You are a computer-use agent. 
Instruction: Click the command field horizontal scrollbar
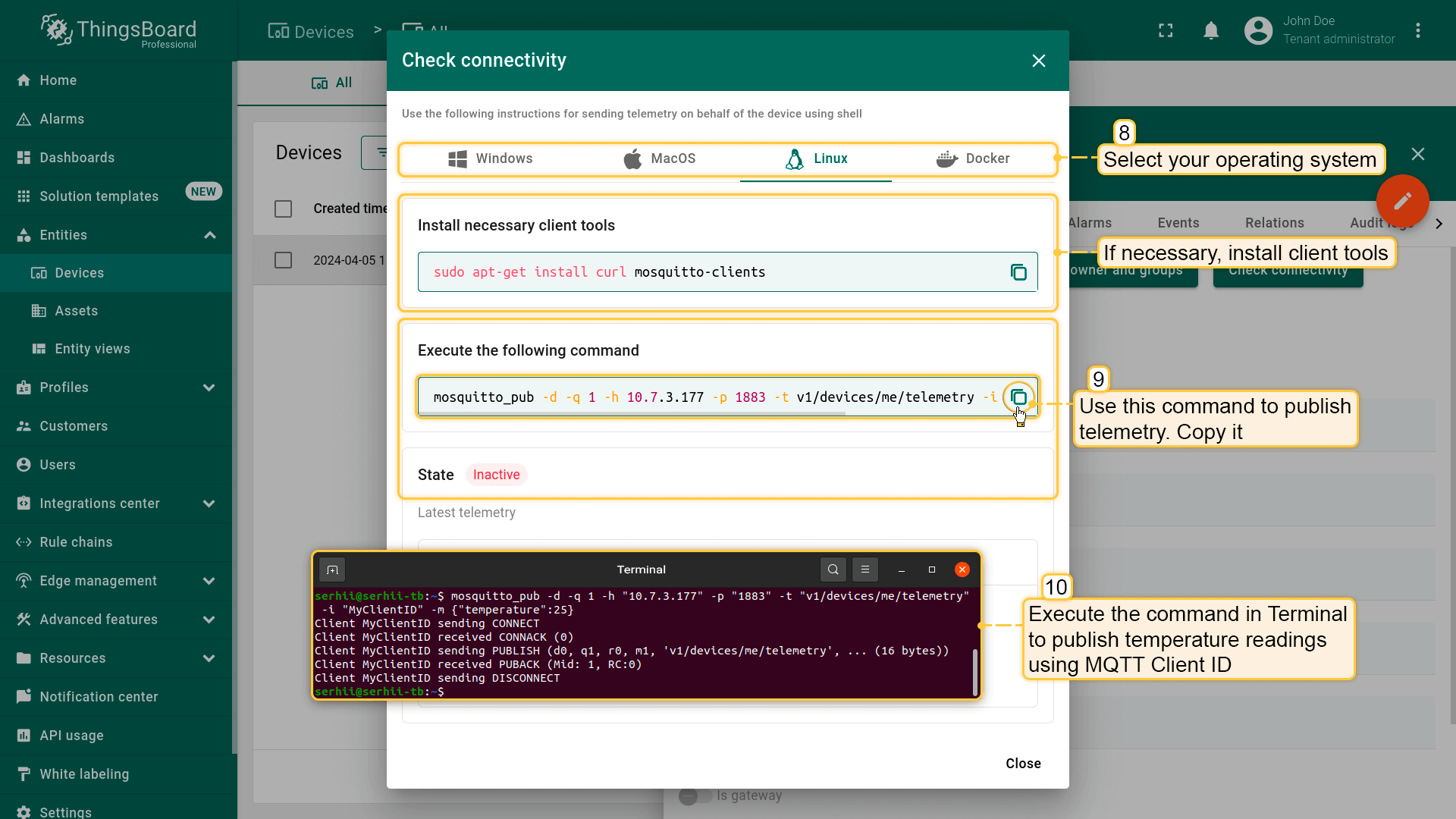[632, 414]
